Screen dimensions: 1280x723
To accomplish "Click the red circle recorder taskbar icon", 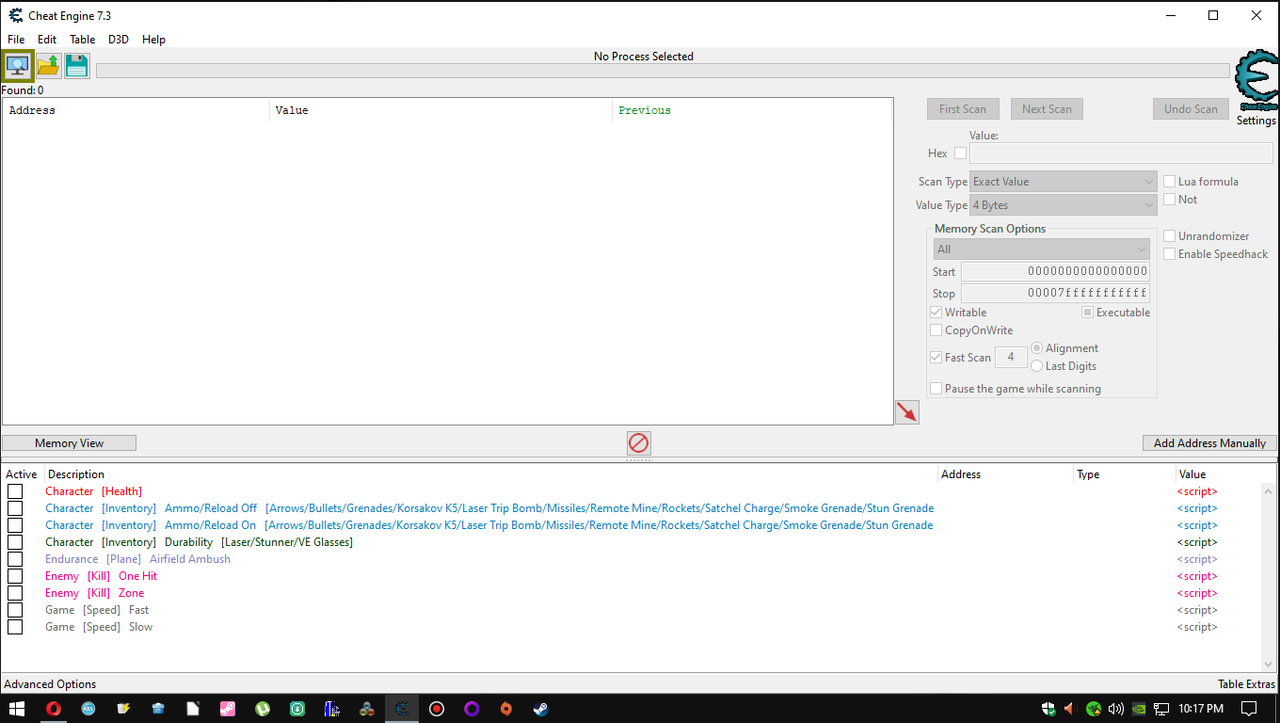I will coord(436,709).
